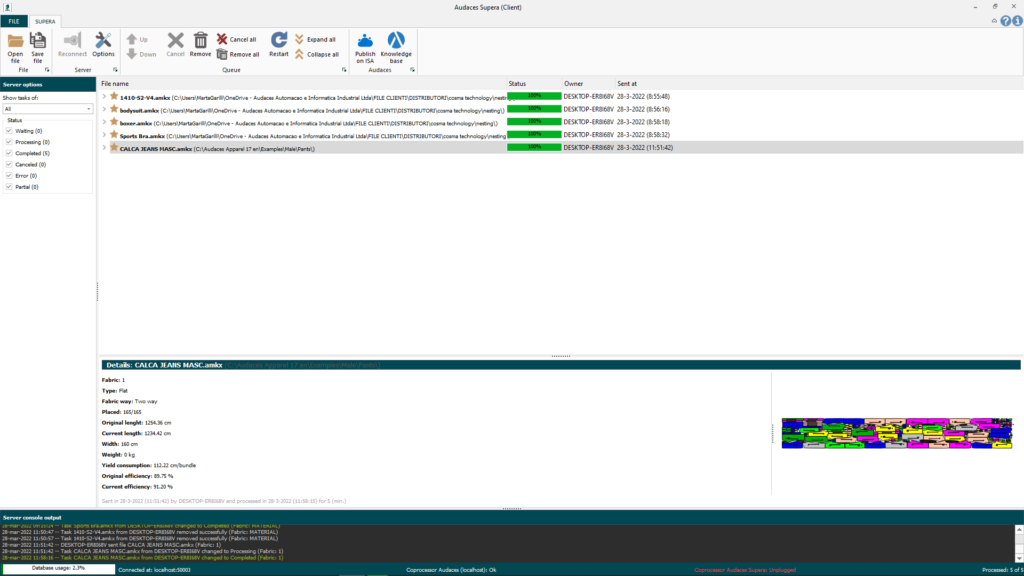
Task: Reconnect to the server
Action: [x=72, y=45]
